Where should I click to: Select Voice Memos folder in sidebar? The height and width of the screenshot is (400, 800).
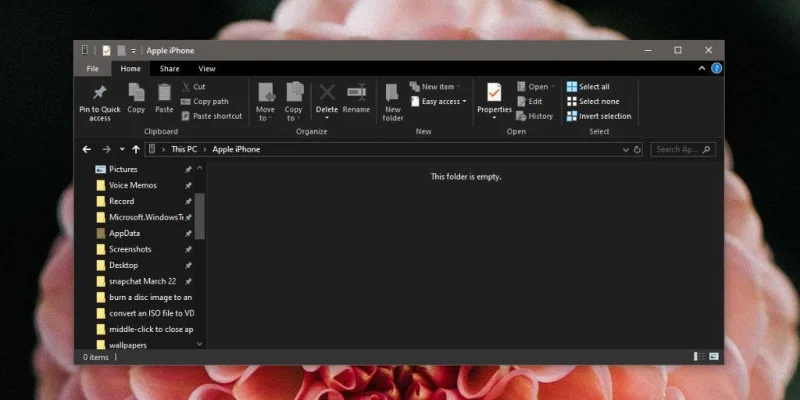pyautogui.click(x=132, y=185)
